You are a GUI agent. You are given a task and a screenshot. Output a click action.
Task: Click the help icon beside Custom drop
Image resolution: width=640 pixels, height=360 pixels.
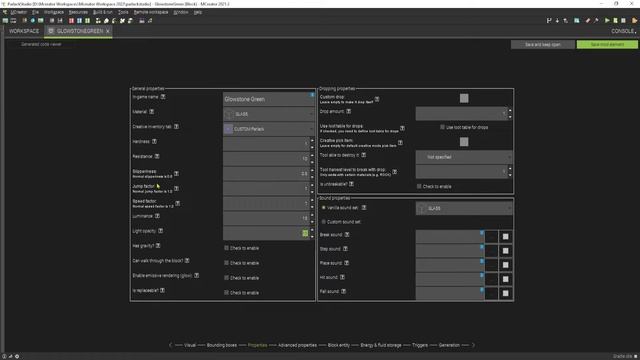point(377,99)
